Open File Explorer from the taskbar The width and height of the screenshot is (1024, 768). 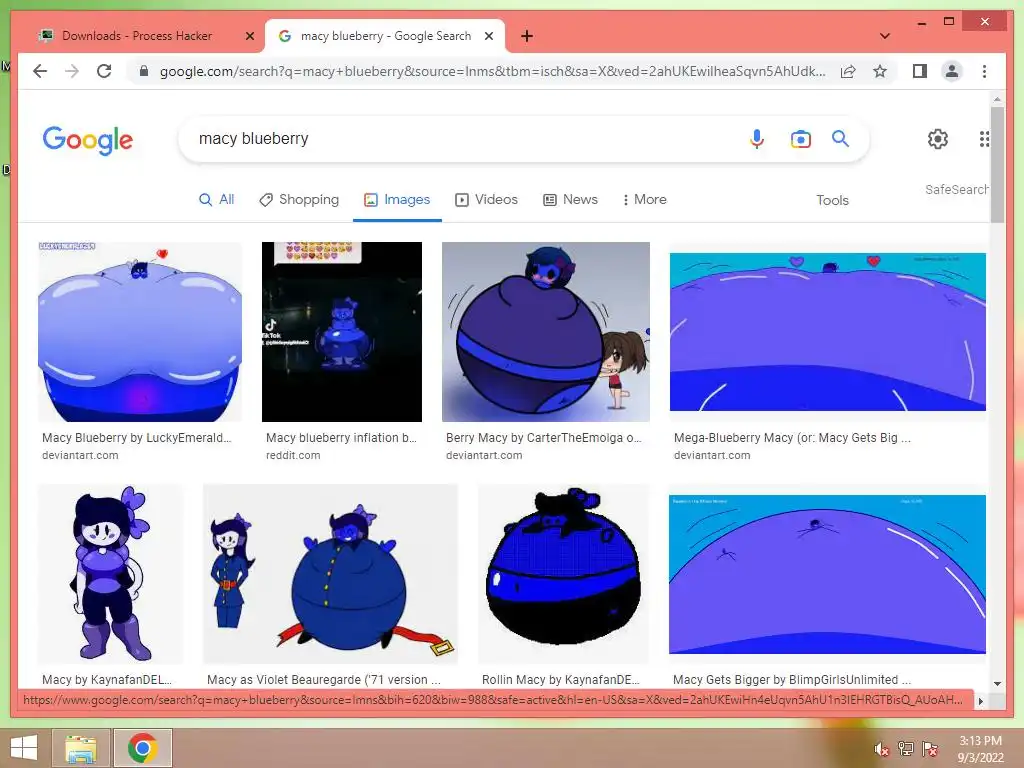tap(82, 748)
